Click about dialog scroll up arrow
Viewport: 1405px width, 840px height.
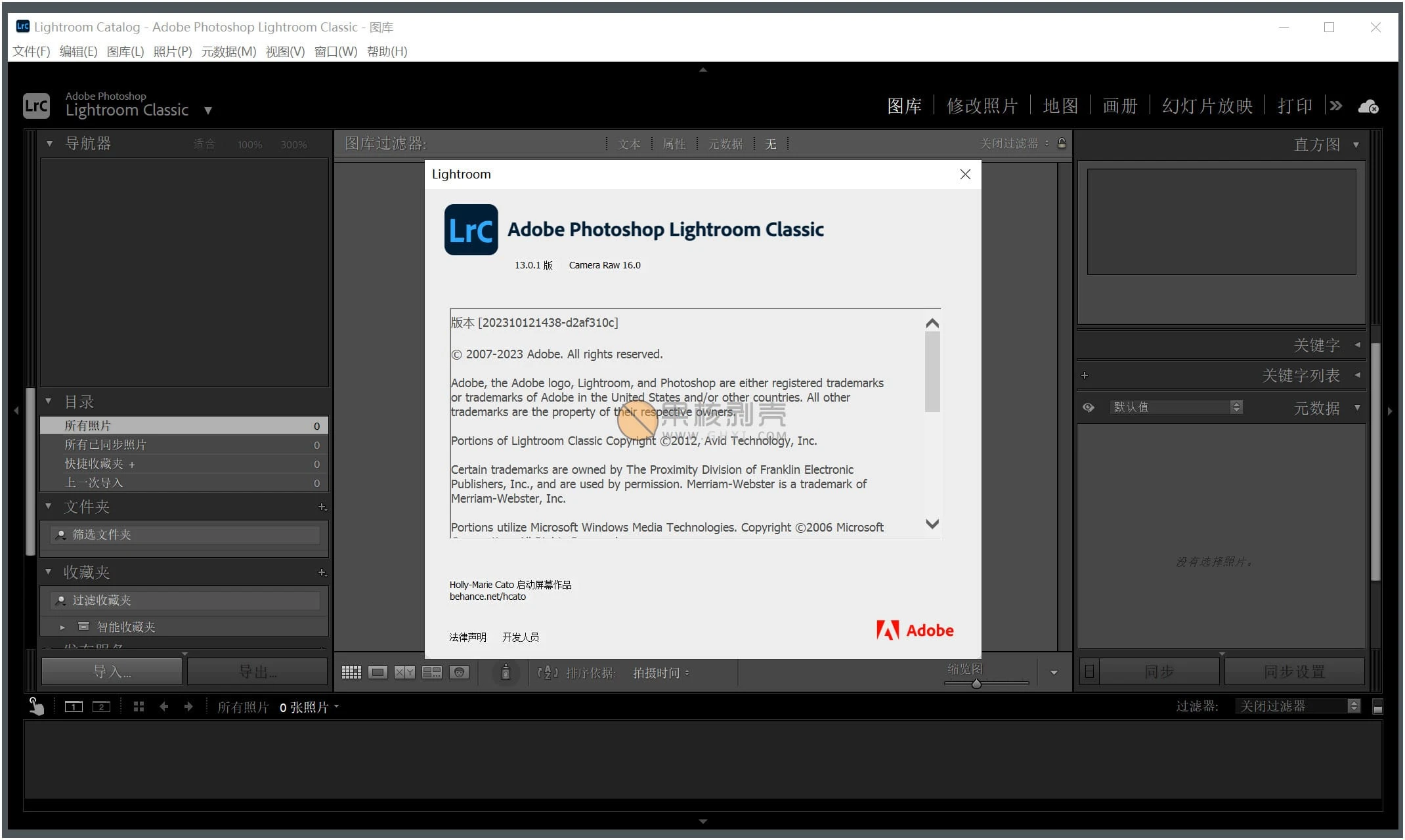point(932,324)
